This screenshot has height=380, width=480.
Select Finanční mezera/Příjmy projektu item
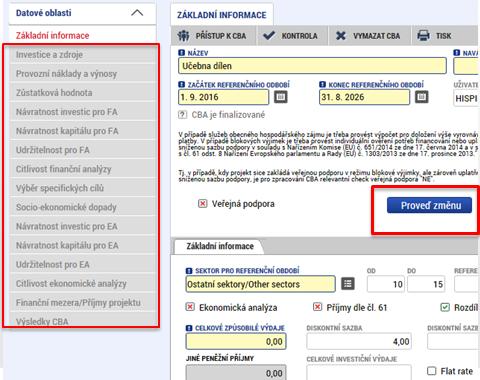pos(83,302)
